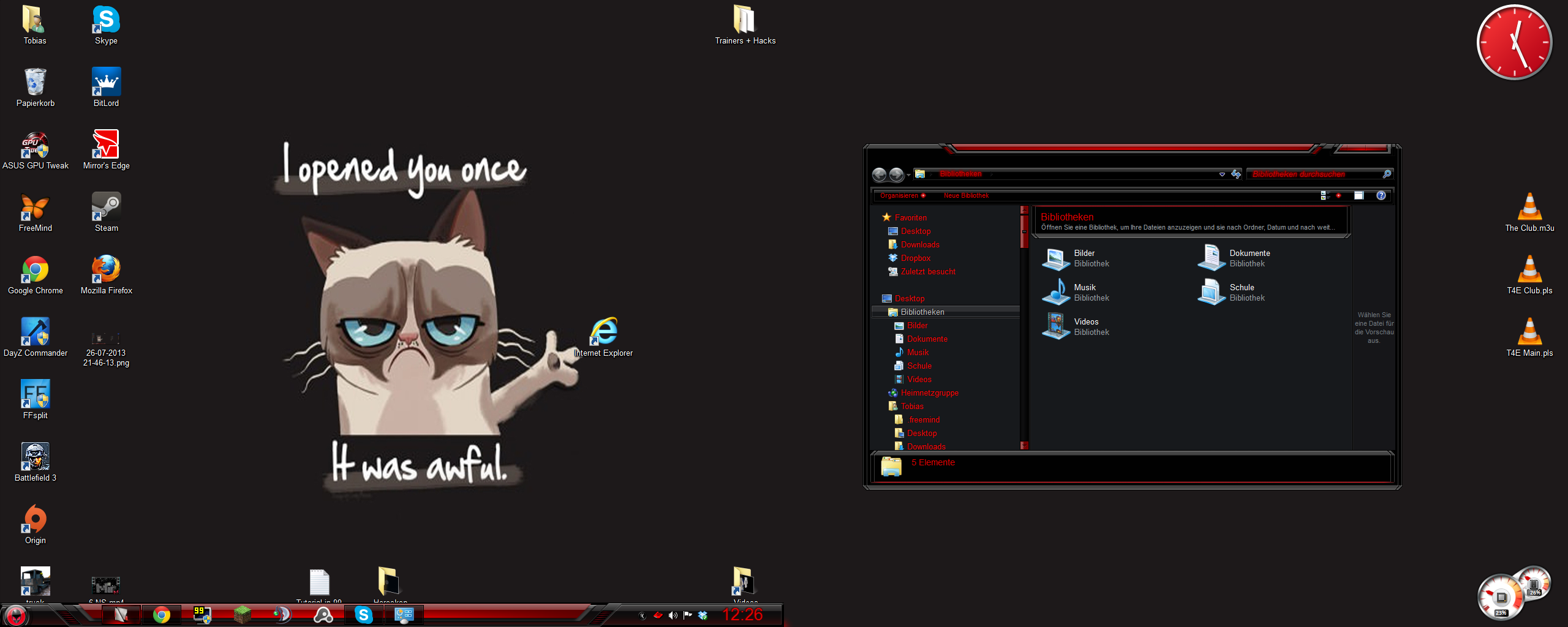Open Explorer help question mark
Screen dimensions: 1568x627
(x=1381, y=195)
